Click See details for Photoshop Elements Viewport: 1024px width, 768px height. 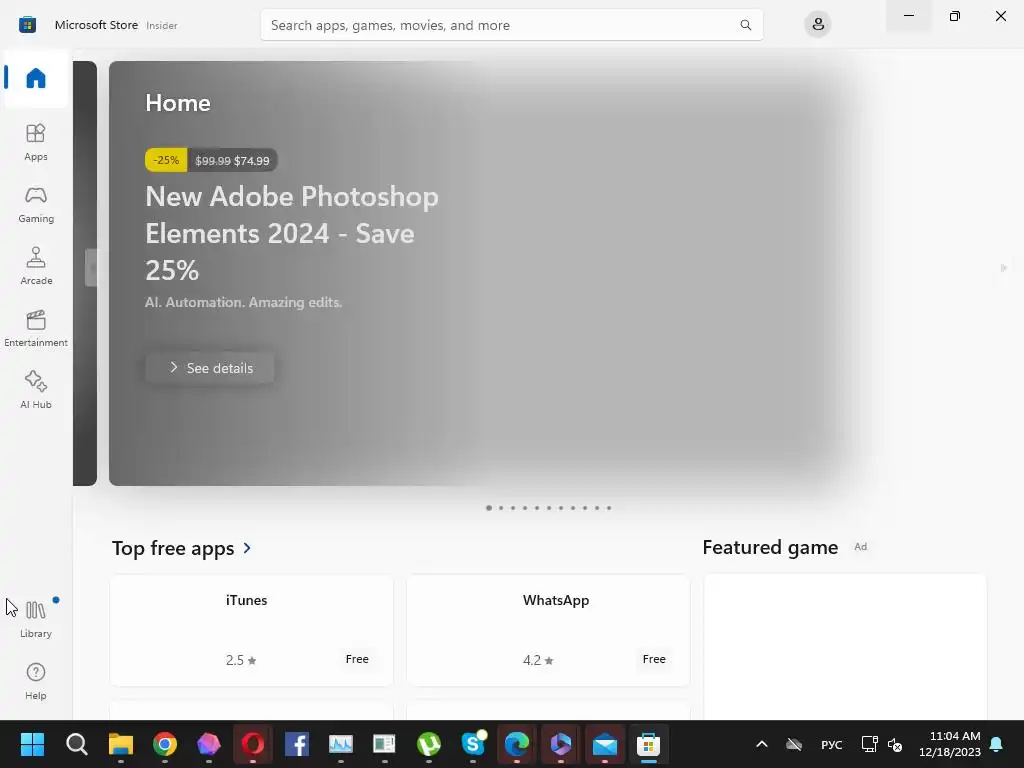coord(210,368)
